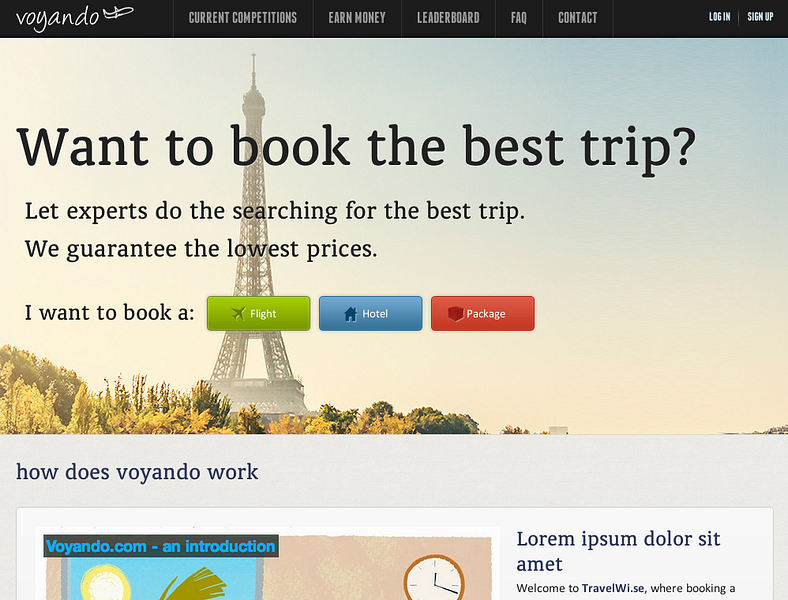Click the 'Voyando.com - an introduction' video title
This screenshot has height=600, width=788.
click(161, 546)
